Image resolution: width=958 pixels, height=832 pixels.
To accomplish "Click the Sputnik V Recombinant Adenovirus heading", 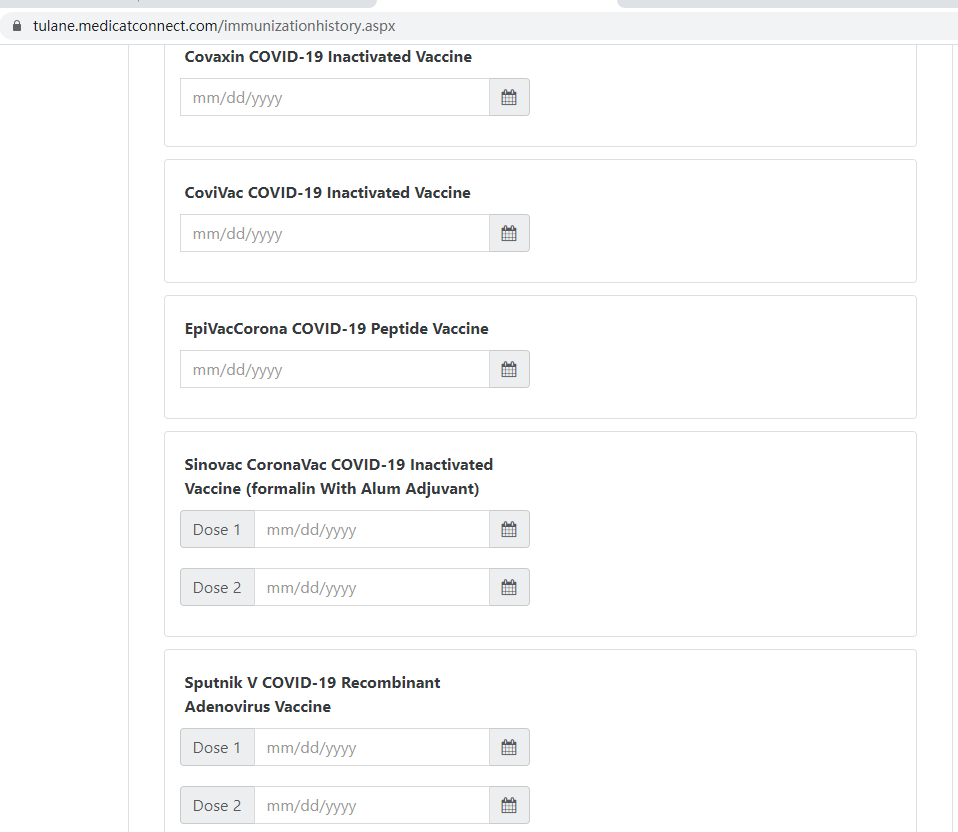I will coord(312,695).
